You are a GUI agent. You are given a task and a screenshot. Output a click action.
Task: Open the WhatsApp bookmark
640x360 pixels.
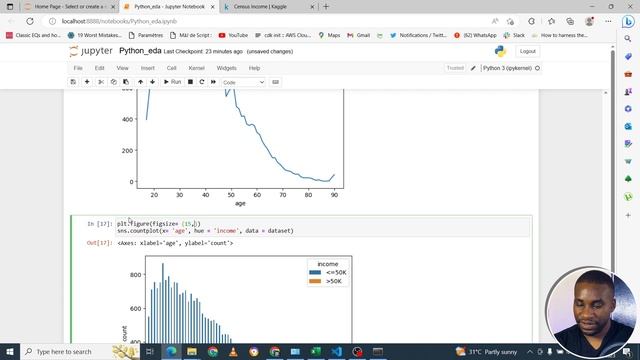(476, 36)
